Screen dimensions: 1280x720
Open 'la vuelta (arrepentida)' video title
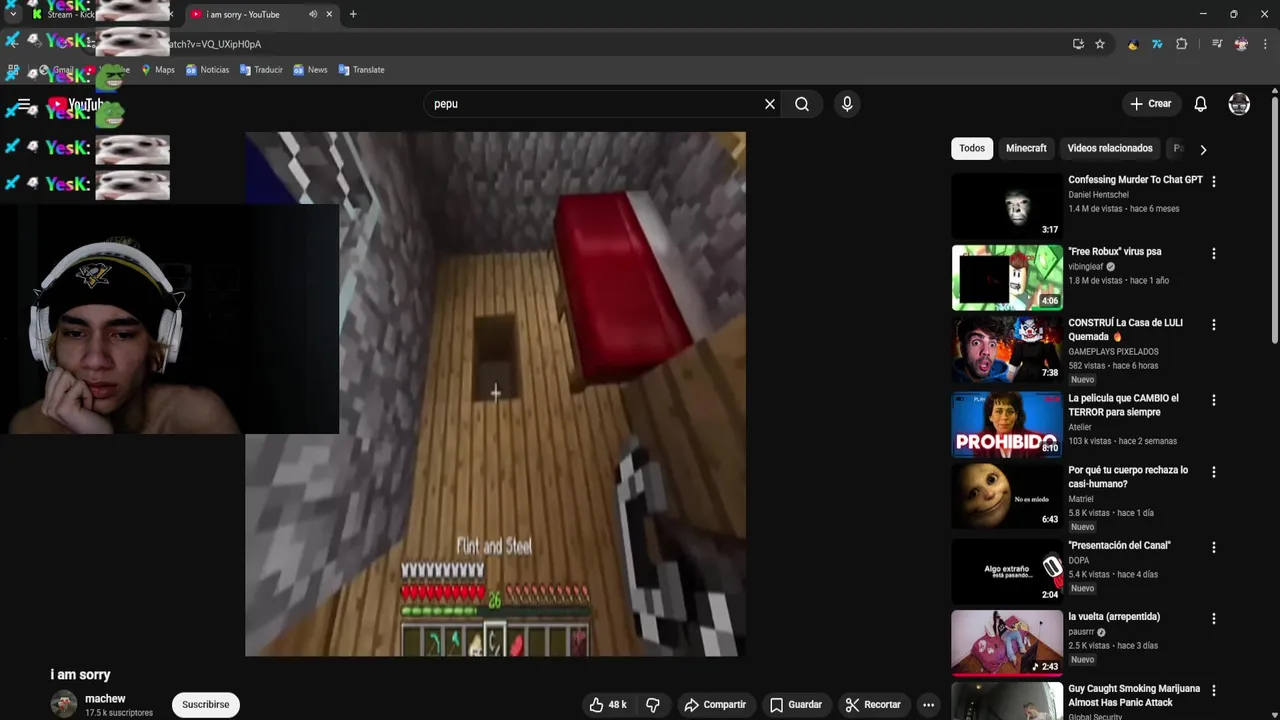coord(1114,617)
